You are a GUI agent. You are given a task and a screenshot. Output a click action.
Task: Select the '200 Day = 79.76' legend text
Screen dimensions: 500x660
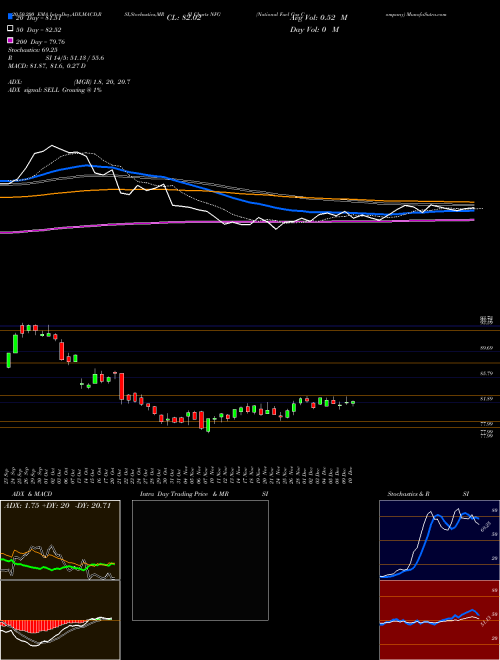40,42
